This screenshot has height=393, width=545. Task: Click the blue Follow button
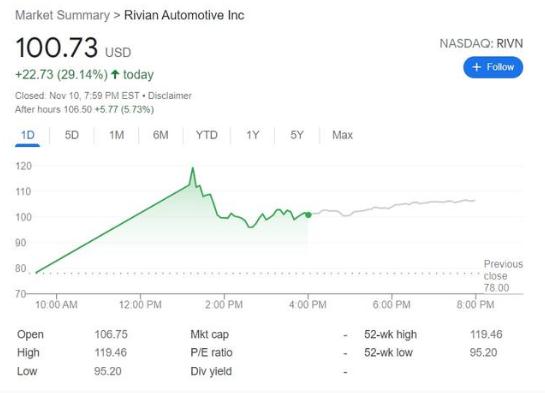[493, 67]
